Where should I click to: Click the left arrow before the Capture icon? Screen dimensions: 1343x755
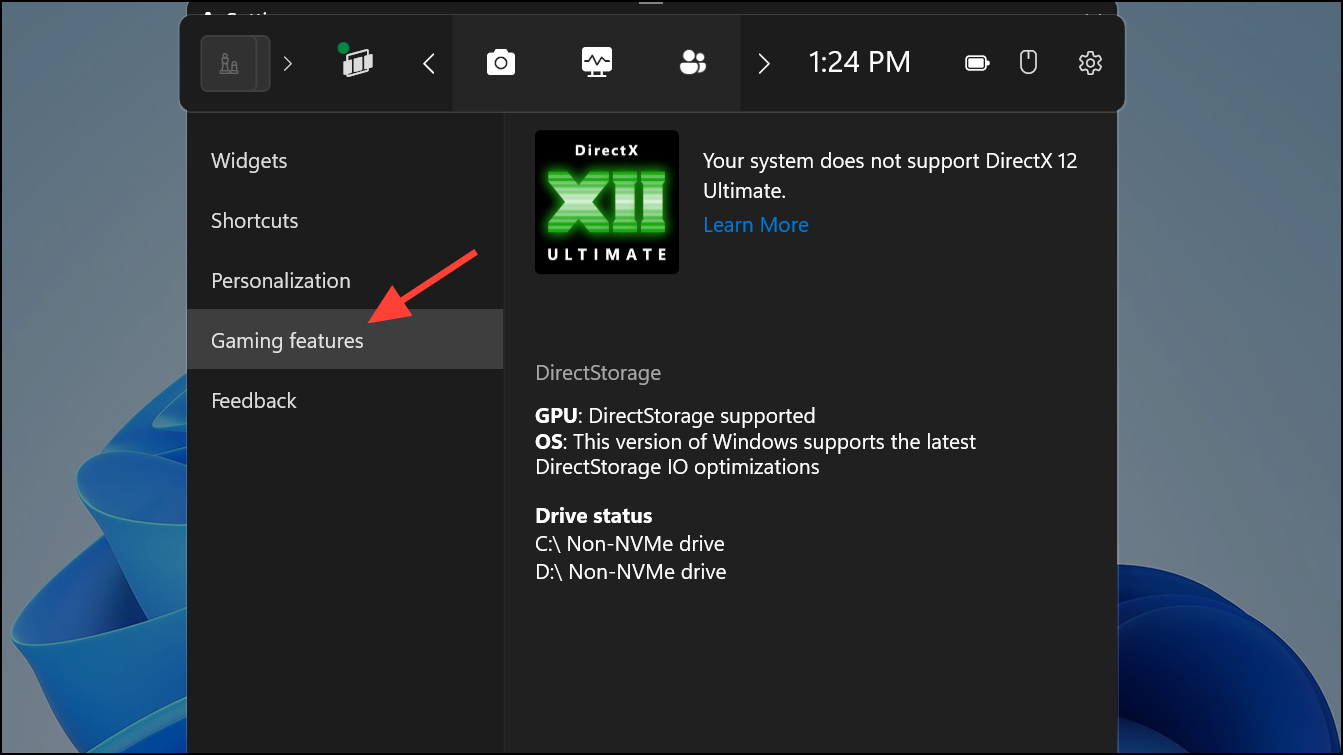coord(429,64)
